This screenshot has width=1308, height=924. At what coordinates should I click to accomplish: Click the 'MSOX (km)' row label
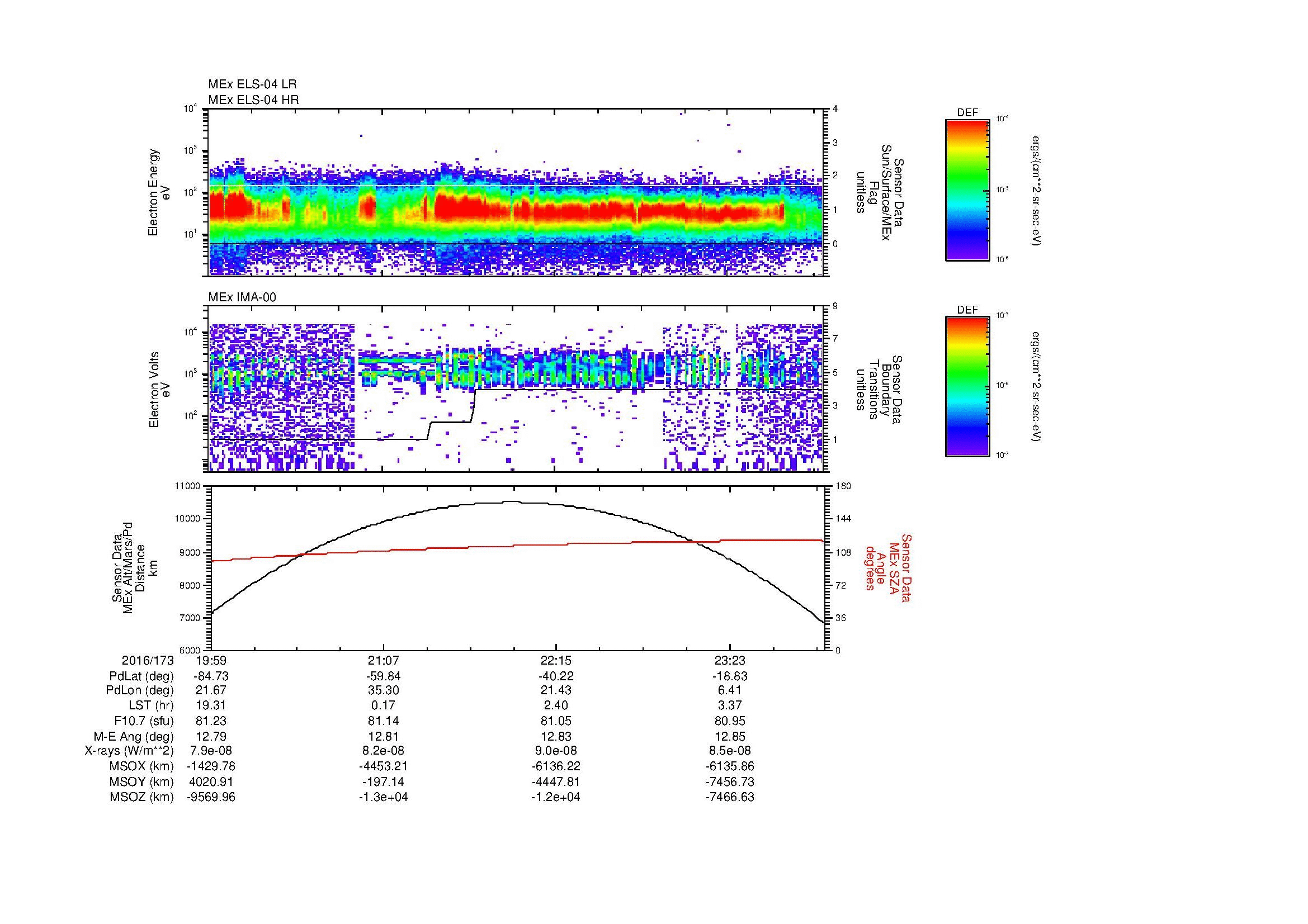[x=142, y=766]
